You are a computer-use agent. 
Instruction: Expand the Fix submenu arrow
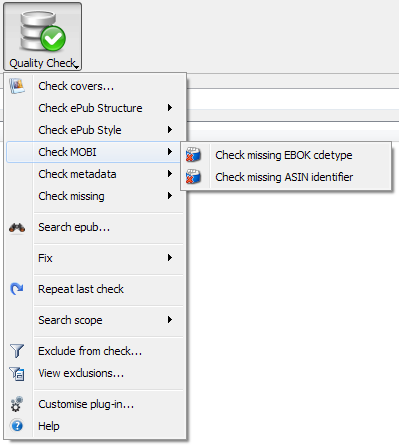170,258
